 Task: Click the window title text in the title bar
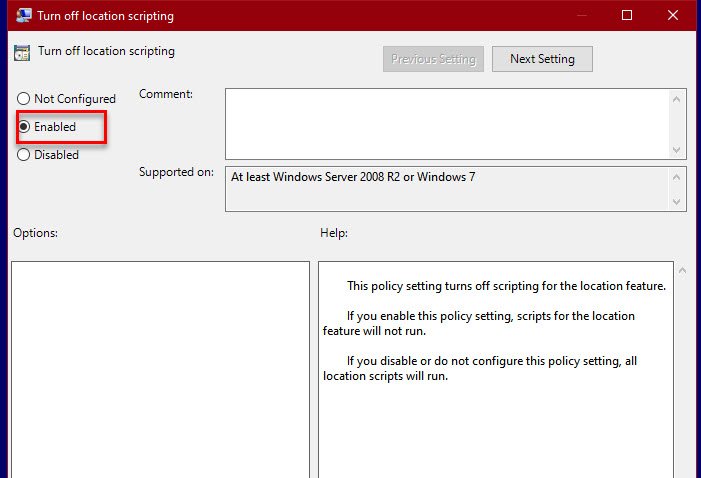coord(103,15)
